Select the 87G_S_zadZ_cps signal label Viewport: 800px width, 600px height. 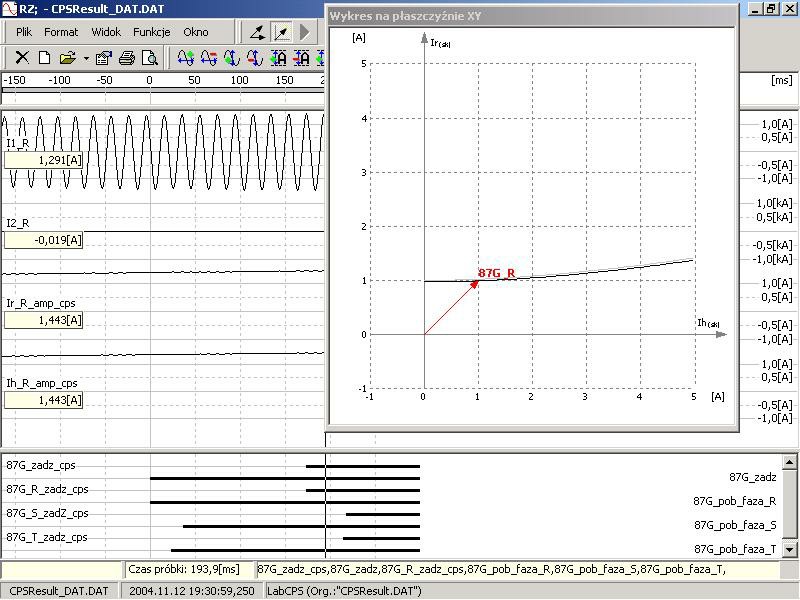[47, 513]
